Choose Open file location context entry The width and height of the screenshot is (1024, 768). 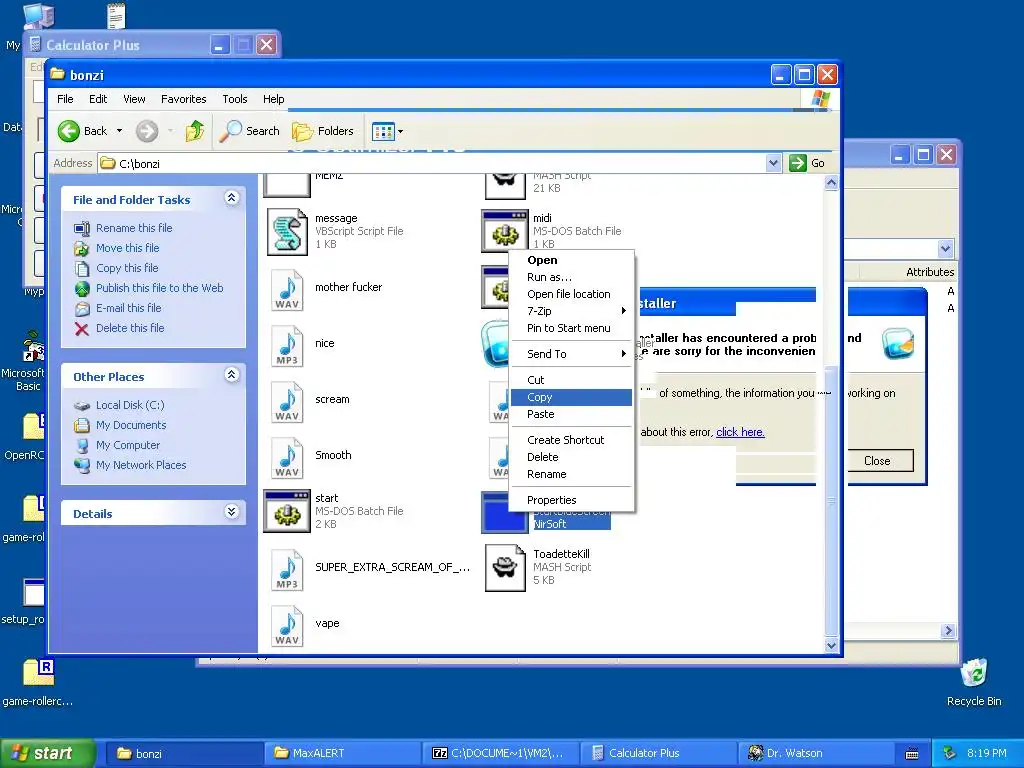point(571,294)
